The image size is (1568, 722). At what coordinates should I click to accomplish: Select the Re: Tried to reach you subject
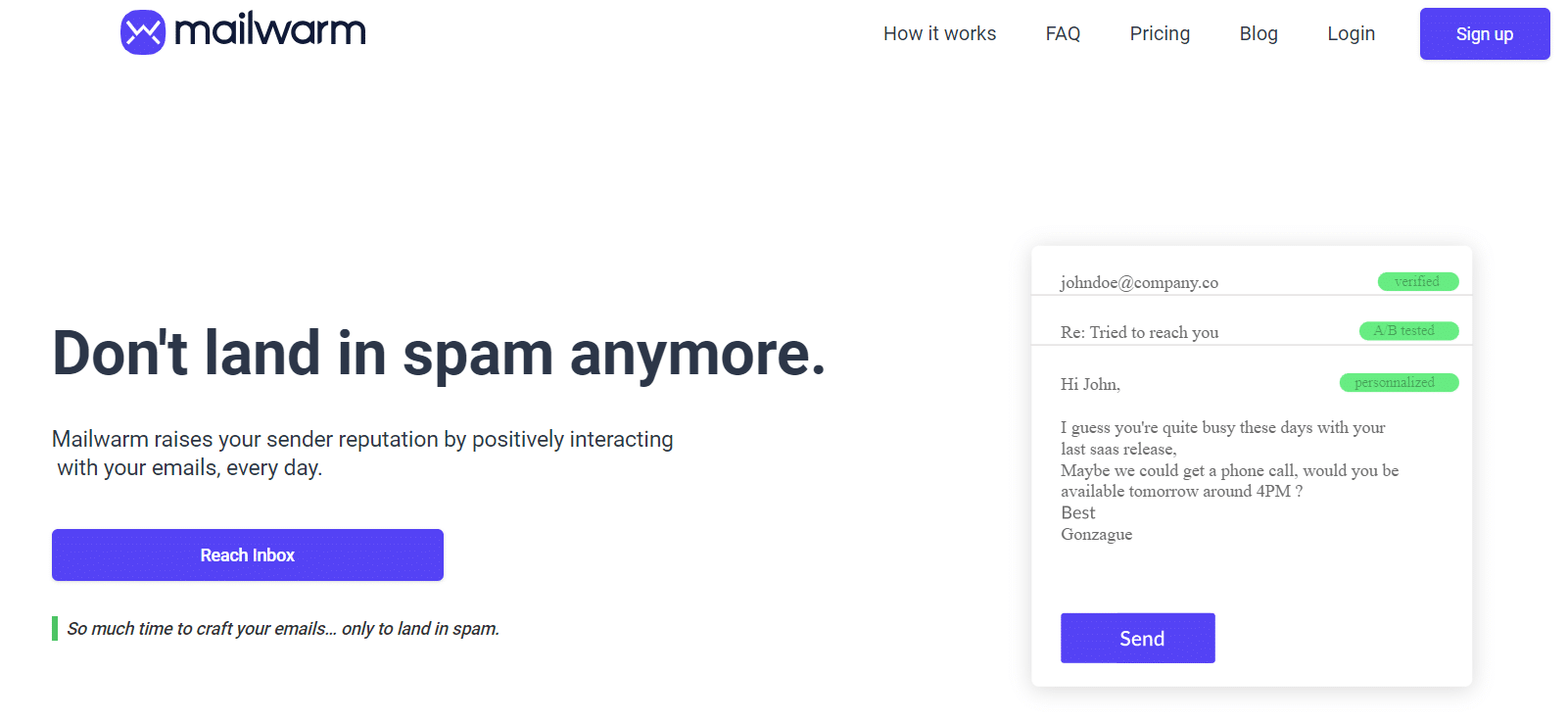pyautogui.click(x=1139, y=333)
